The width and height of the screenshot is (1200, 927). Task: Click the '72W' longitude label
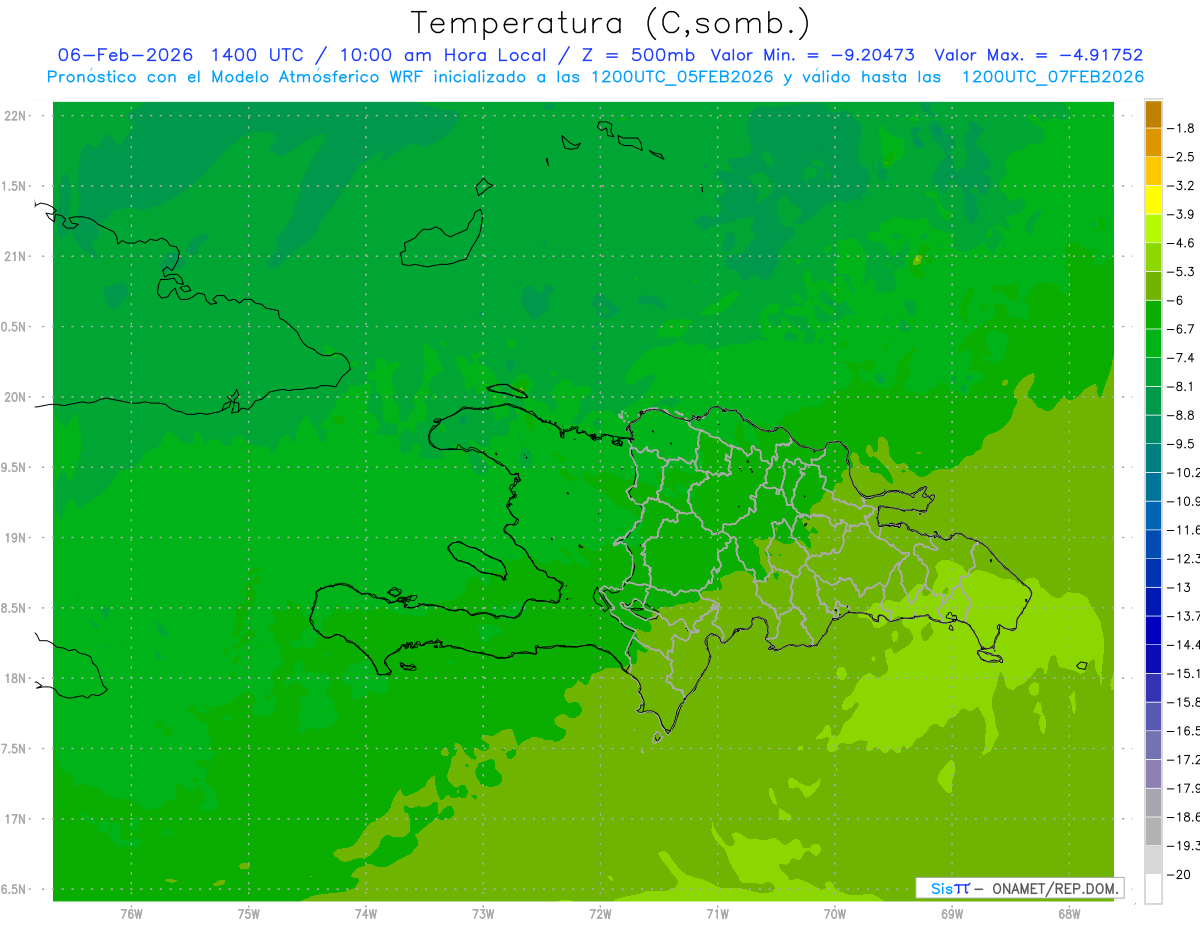coord(600,913)
